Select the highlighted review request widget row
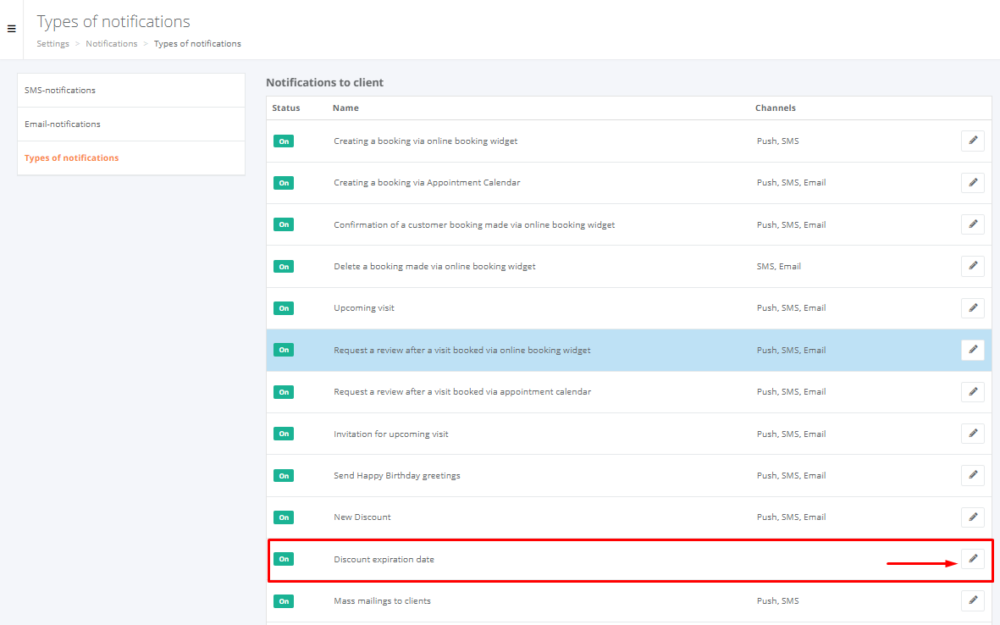Viewport: 1000px width, 625px height. (x=462, y=350)
